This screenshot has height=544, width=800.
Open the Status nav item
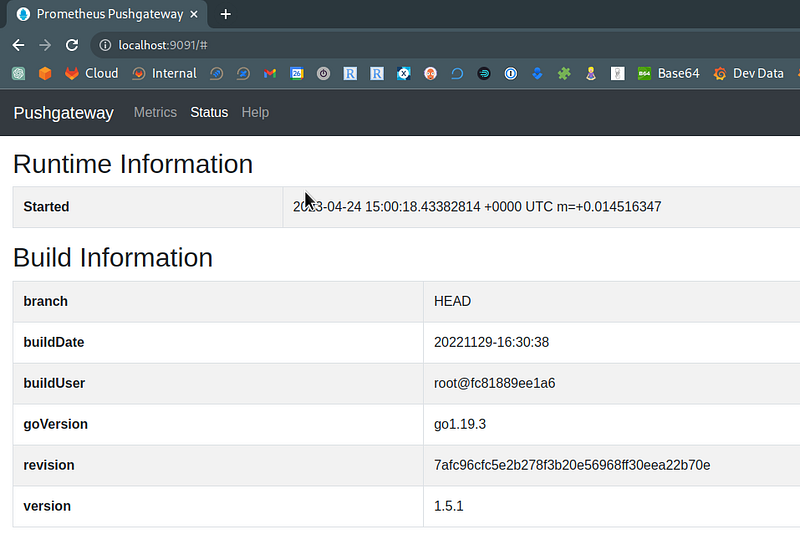click(x=209, y=112)
